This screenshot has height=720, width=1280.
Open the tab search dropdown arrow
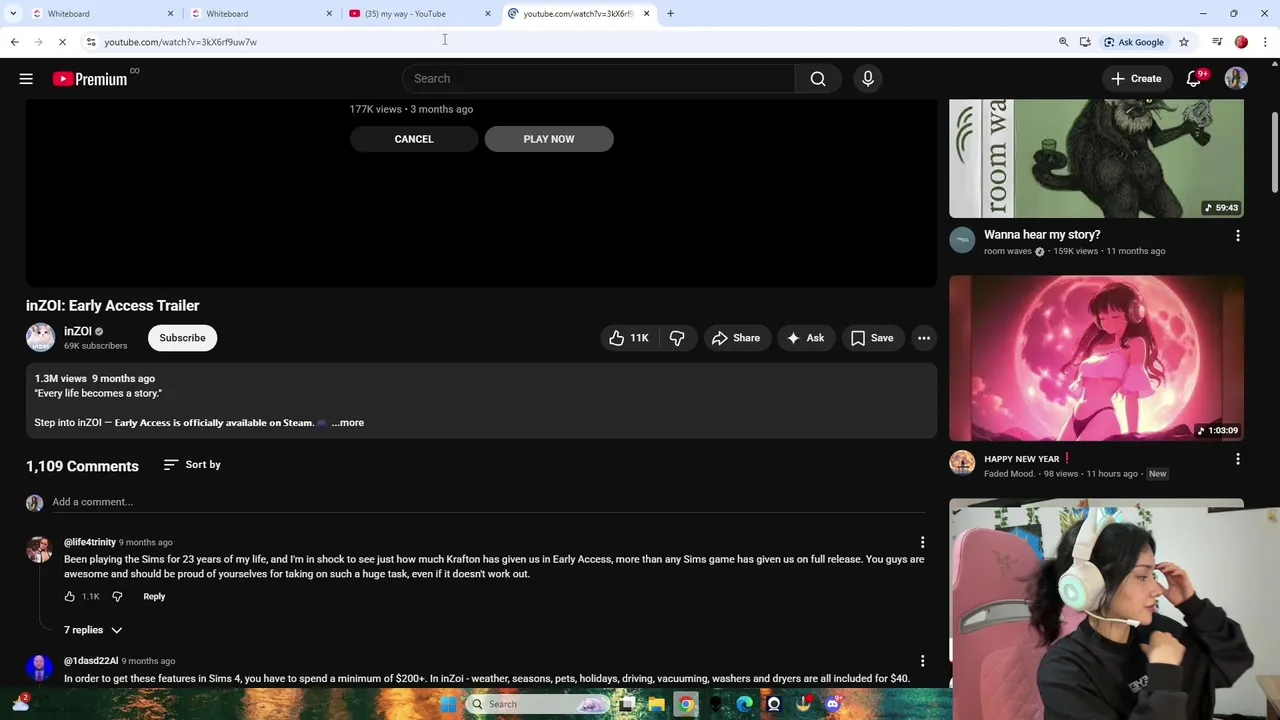13,14
